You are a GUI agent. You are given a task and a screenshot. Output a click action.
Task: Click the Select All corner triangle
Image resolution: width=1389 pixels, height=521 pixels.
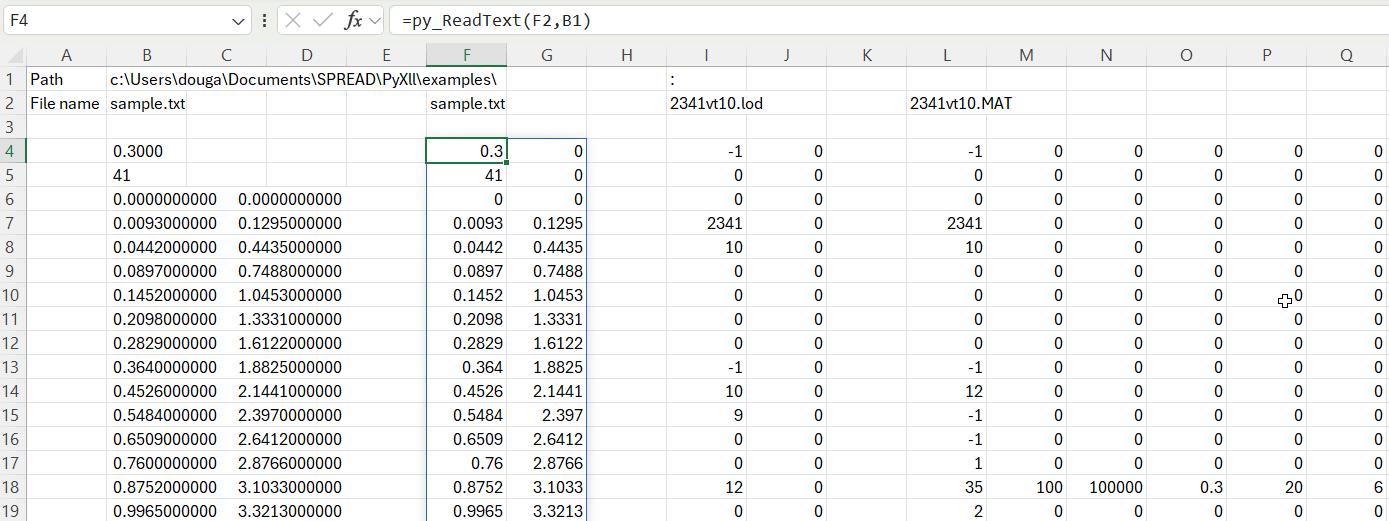[x=13, y=56]
